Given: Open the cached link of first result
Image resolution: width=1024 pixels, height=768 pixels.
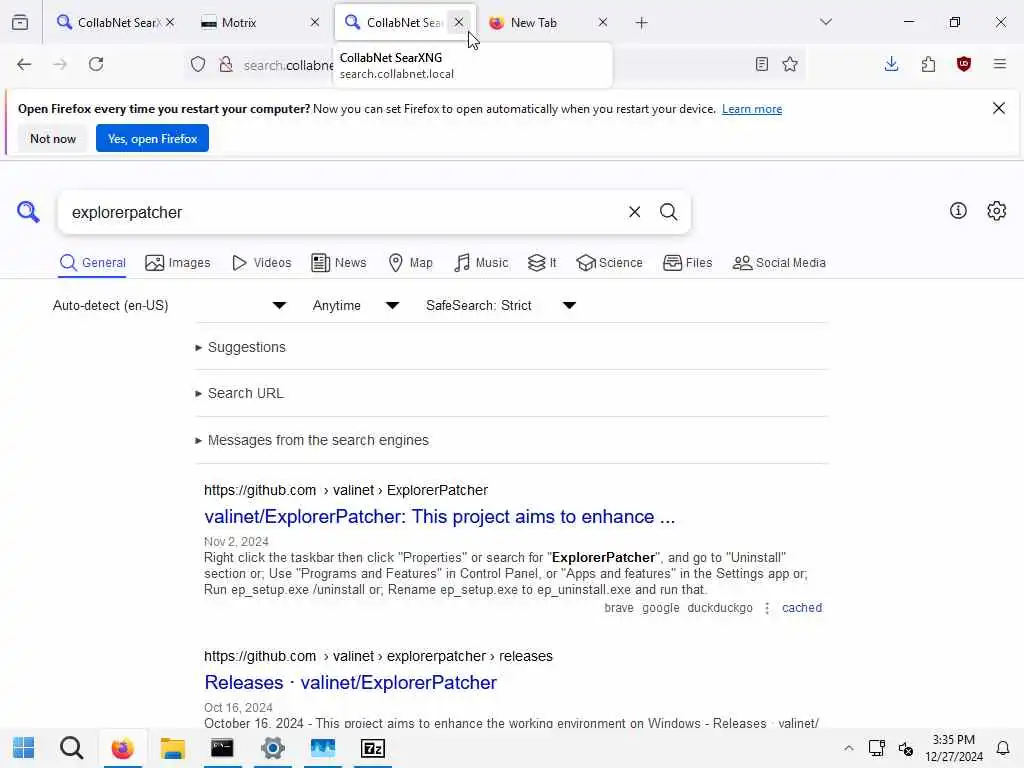Looking at the screenshot, I should 802,608.
